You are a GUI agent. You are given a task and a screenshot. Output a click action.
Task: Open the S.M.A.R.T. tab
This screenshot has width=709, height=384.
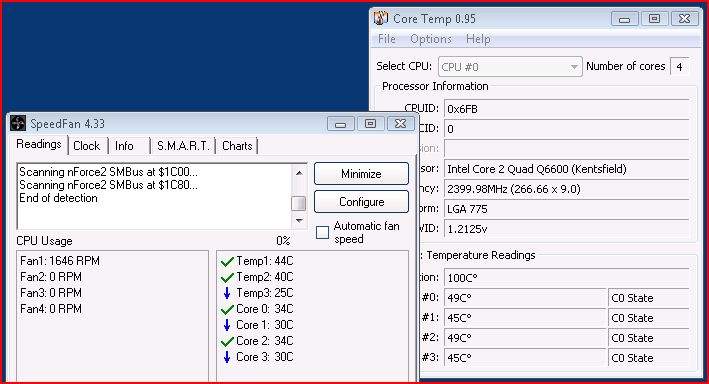(x=183, y=146)
